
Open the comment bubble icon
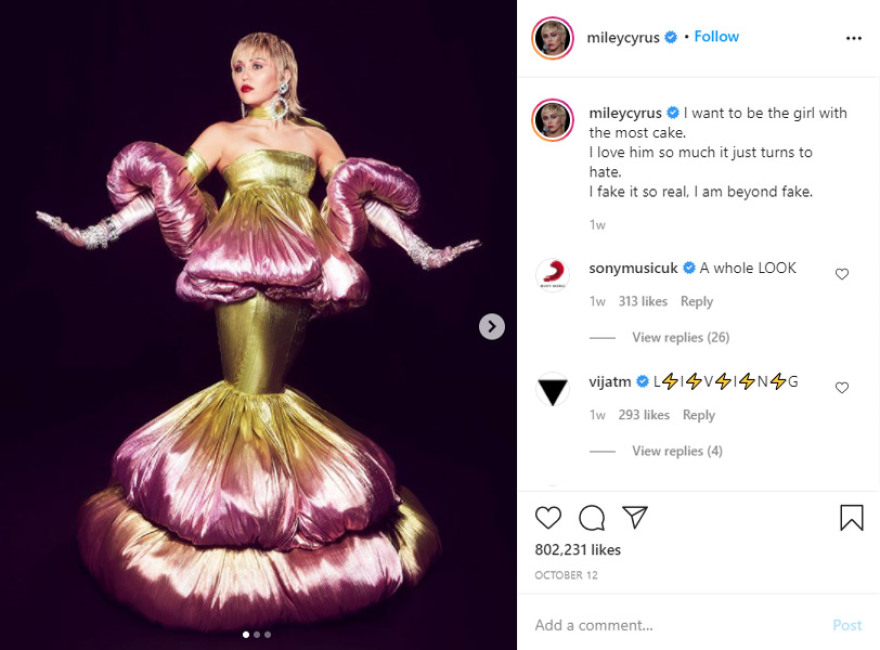point(592,517)
